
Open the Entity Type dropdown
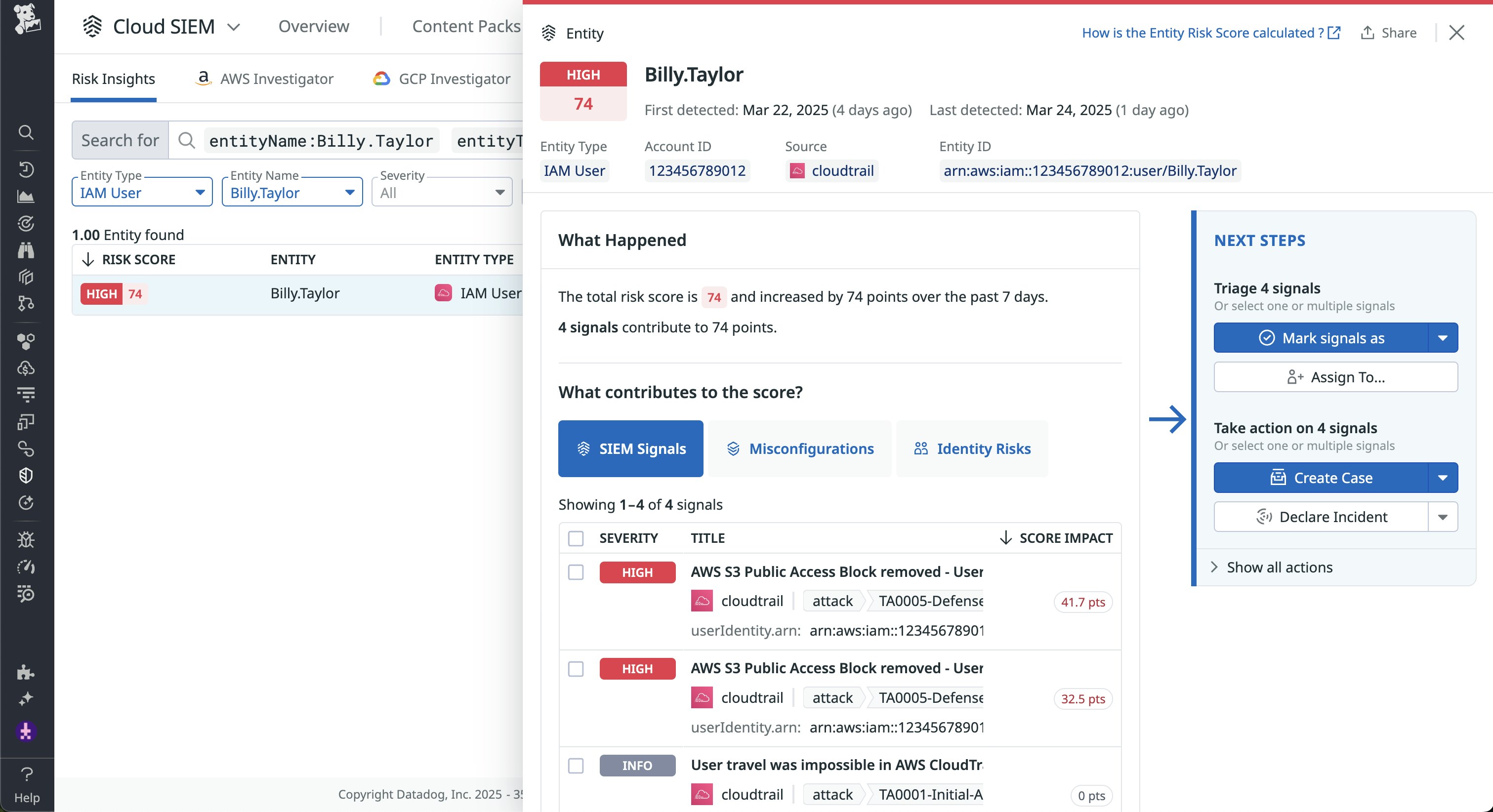(142, 193)
